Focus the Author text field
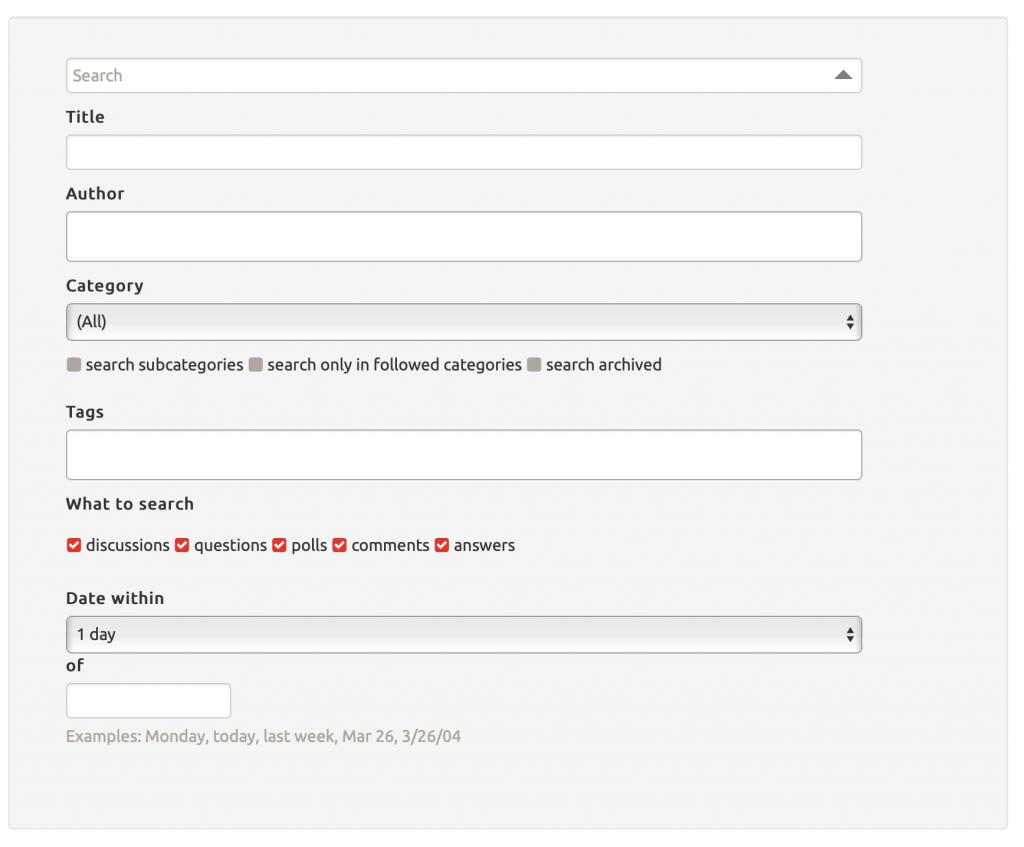 (464, 236)
